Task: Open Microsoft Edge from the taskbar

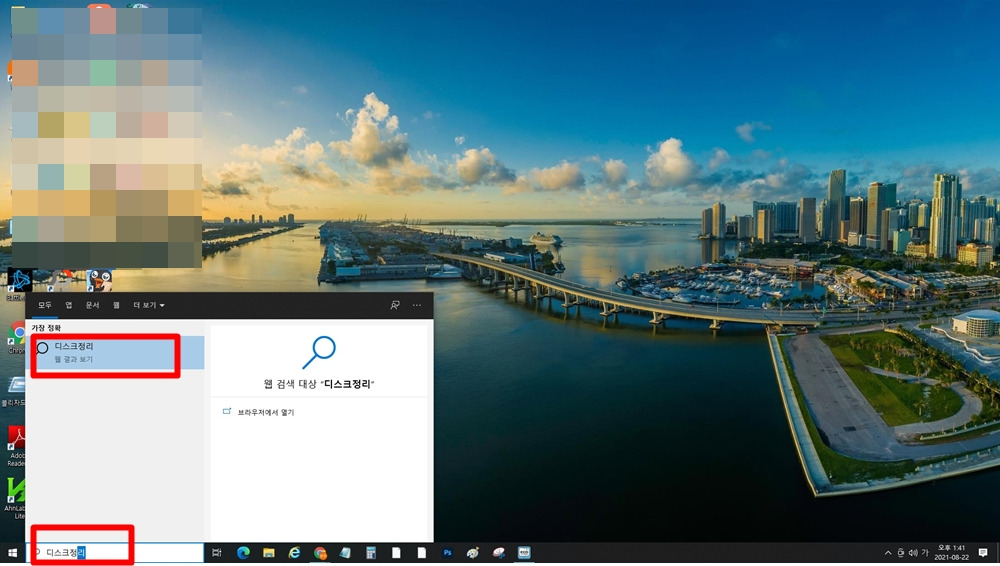Action: [x=243, y=553]
